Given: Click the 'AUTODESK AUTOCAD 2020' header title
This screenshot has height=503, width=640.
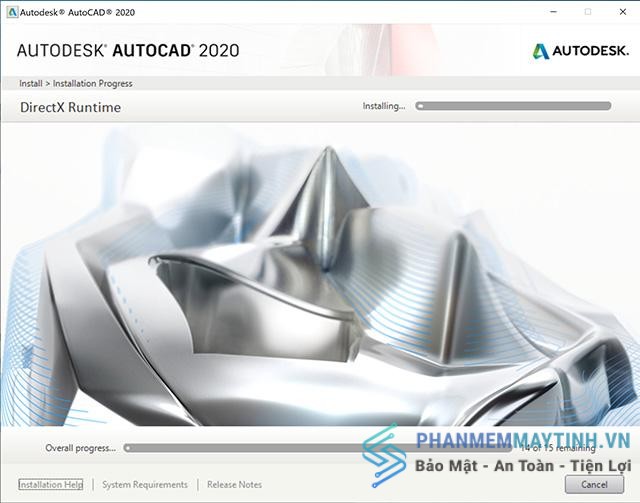Looking at the screenshot, I should click(128, 51).
